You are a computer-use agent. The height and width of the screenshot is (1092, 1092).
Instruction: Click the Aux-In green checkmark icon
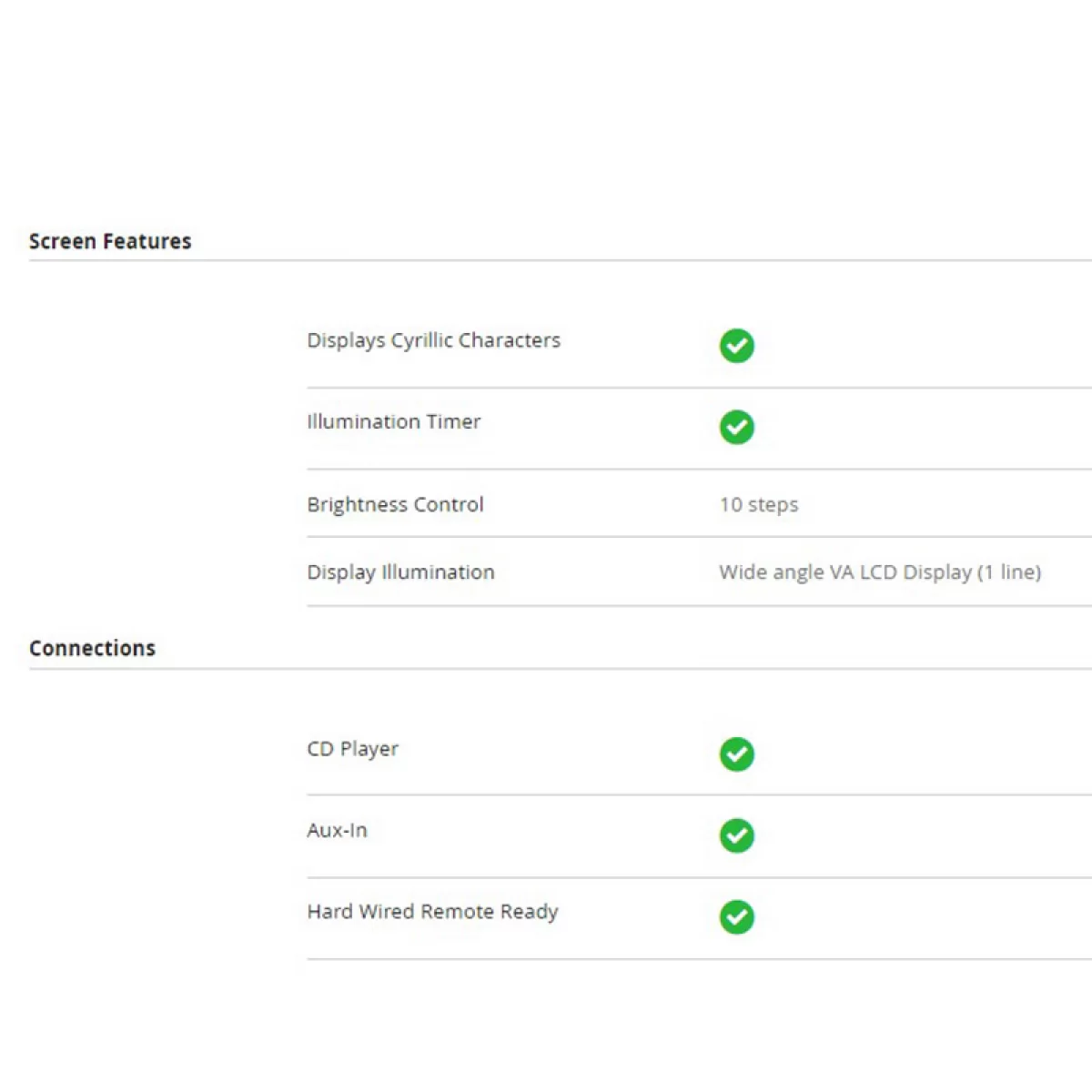pyautogui.click(x=737, y=835)
